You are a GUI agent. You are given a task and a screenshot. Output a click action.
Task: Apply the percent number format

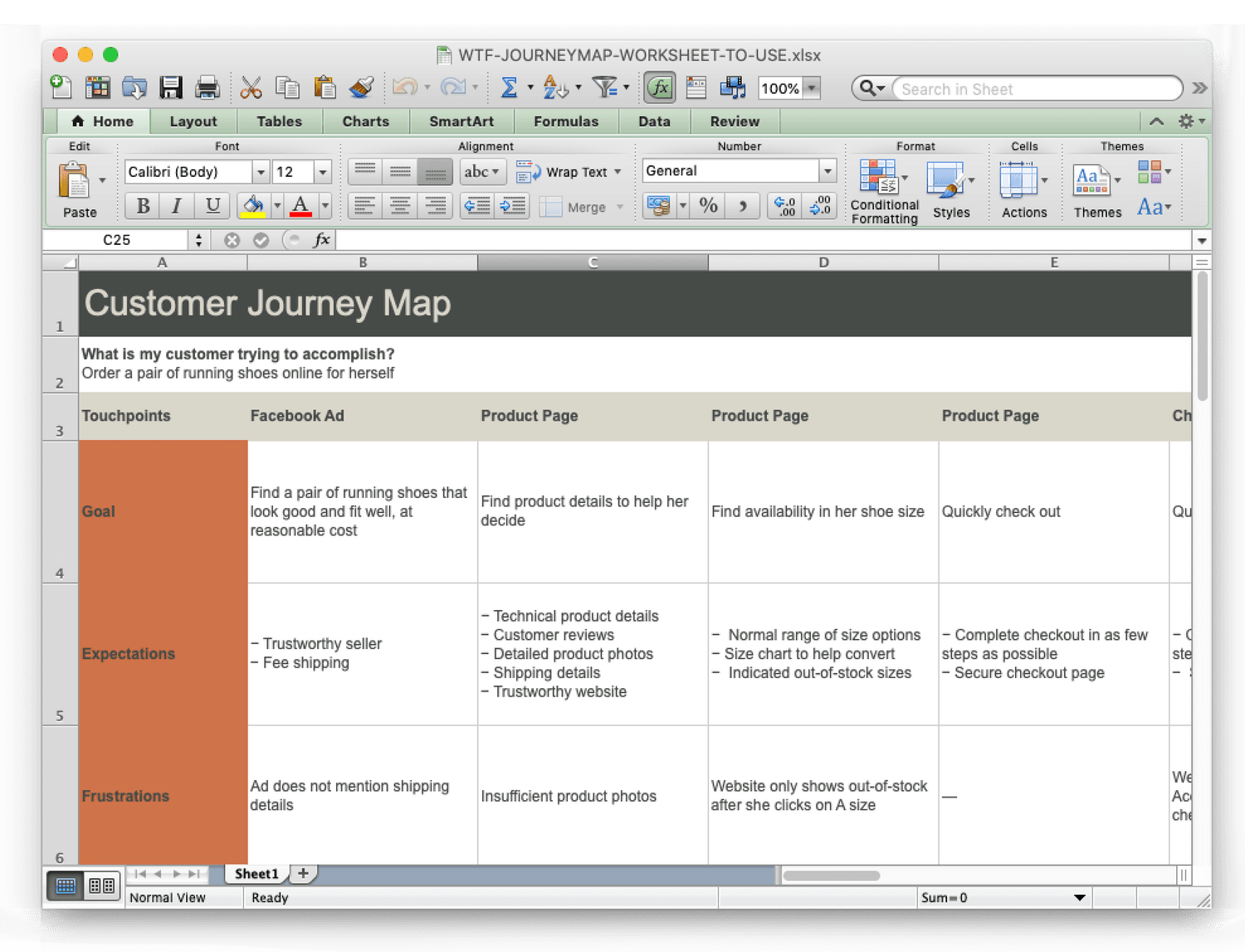[x=707, y=205]
